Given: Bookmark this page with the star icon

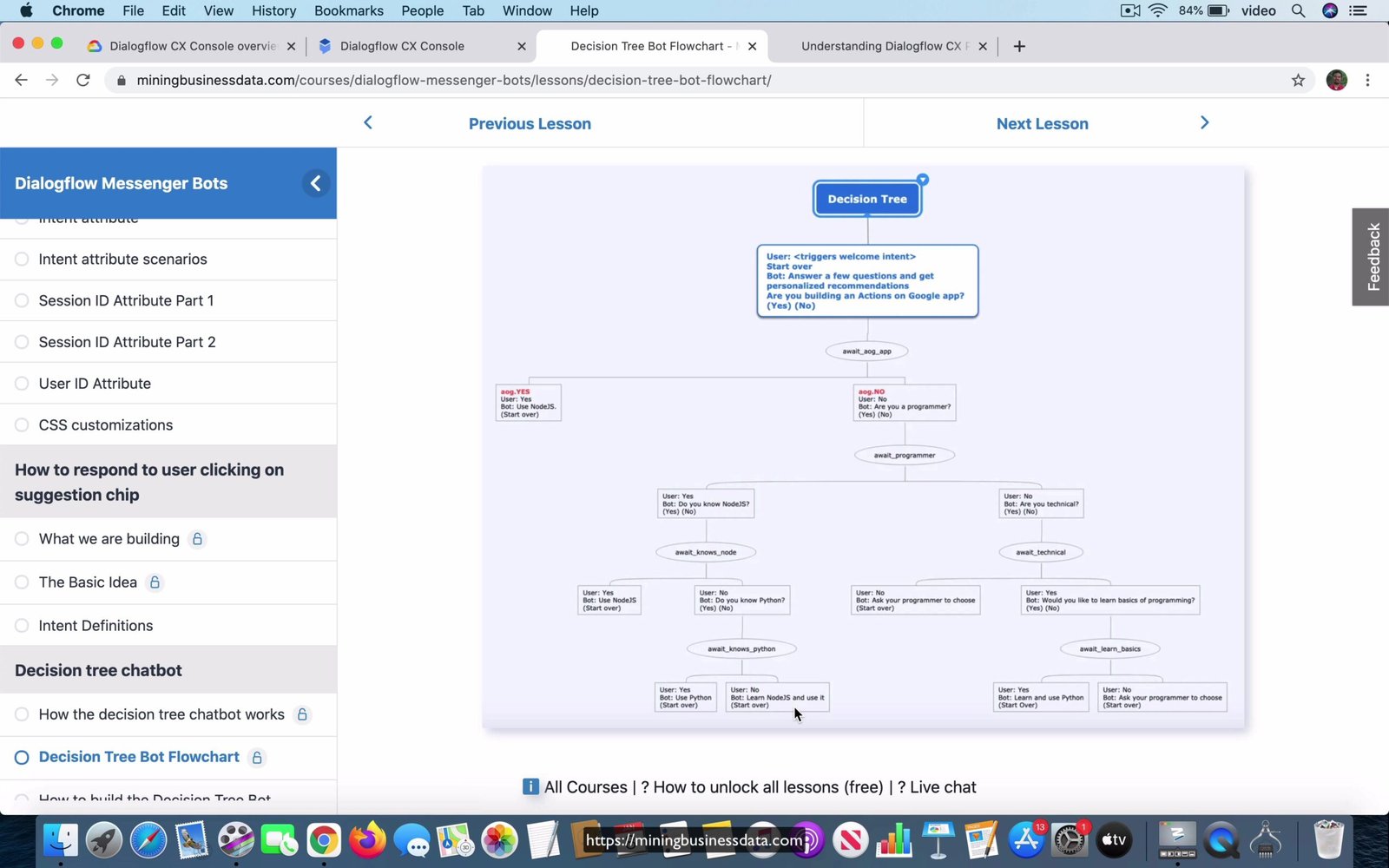Looking at the screenshot, I should point(1298,80).
